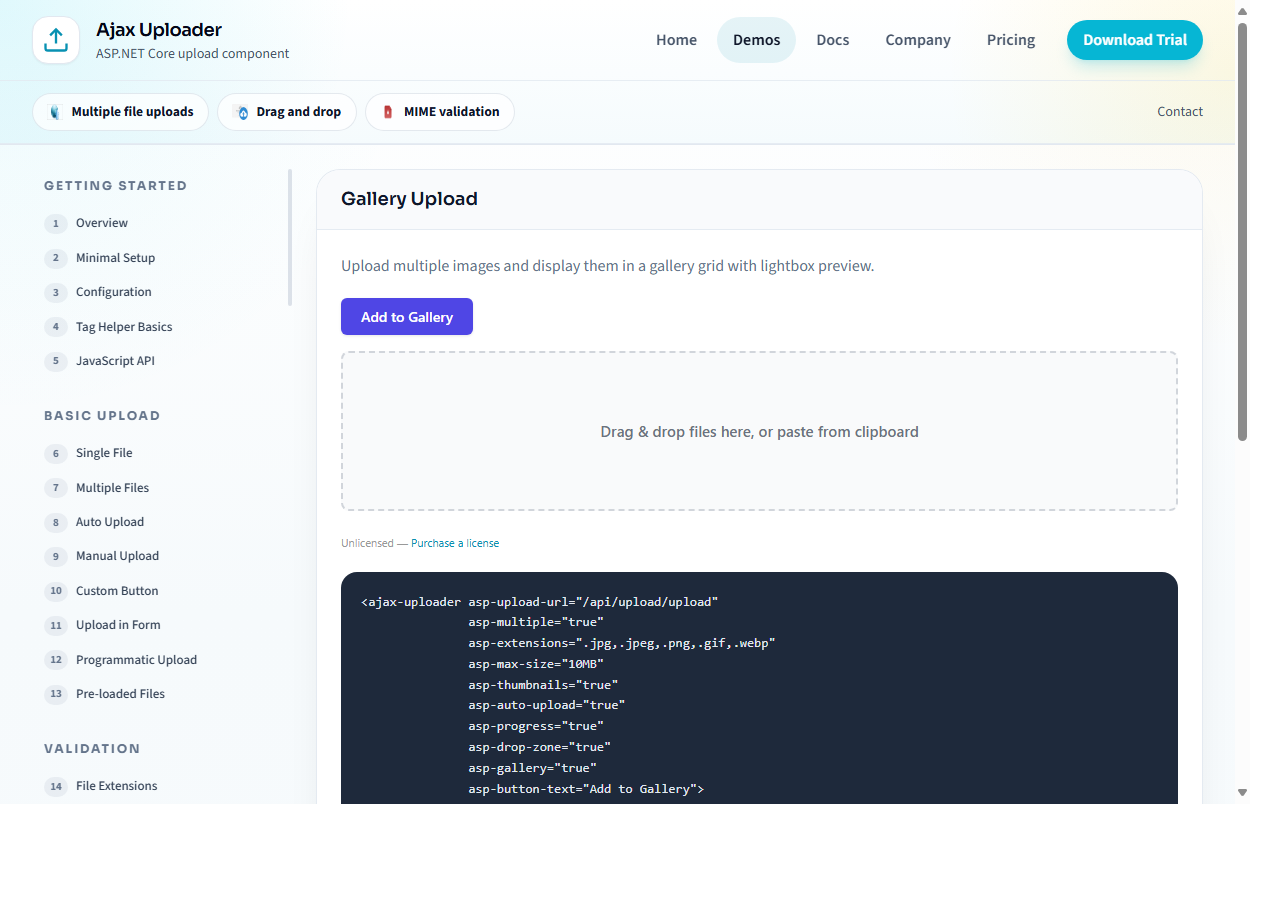Image resolution: width=1280 pixels, height=900 pixels.
Task: Select the Demos nav tab
Action: click(x=756, y=40)
